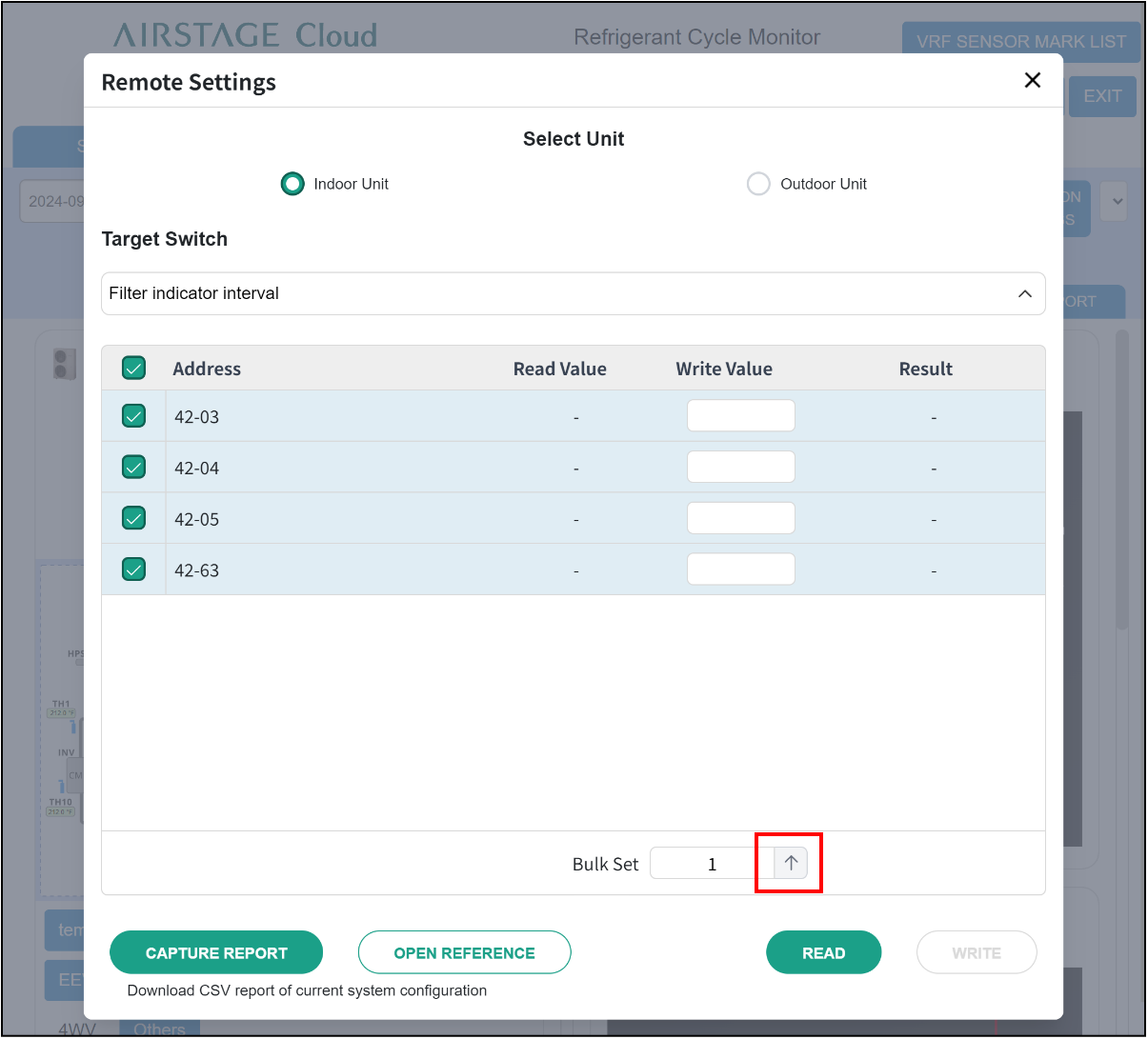Click the Write Value field for 42-63

coord(740,569)
